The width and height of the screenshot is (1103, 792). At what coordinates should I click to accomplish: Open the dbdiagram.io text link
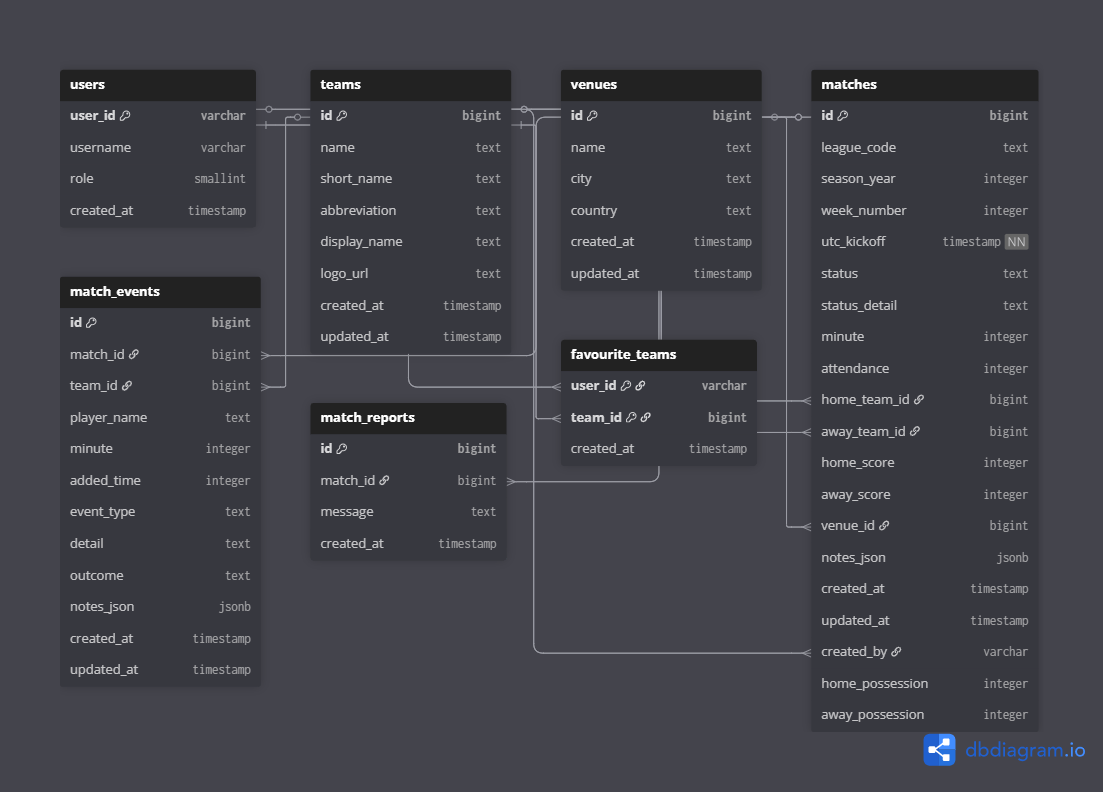click(x=1025, y=750)
